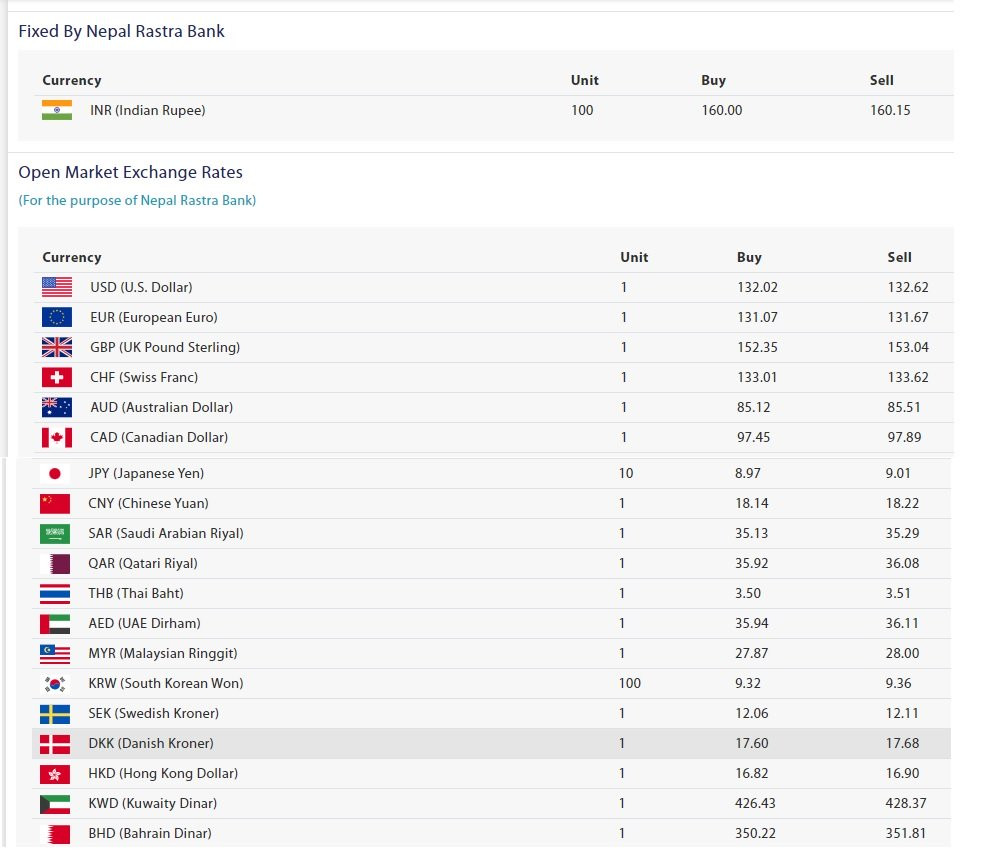Screen dimensions: 1008x858
Task: Click the Swiss flag icon
Action: (x=57, y=377)
